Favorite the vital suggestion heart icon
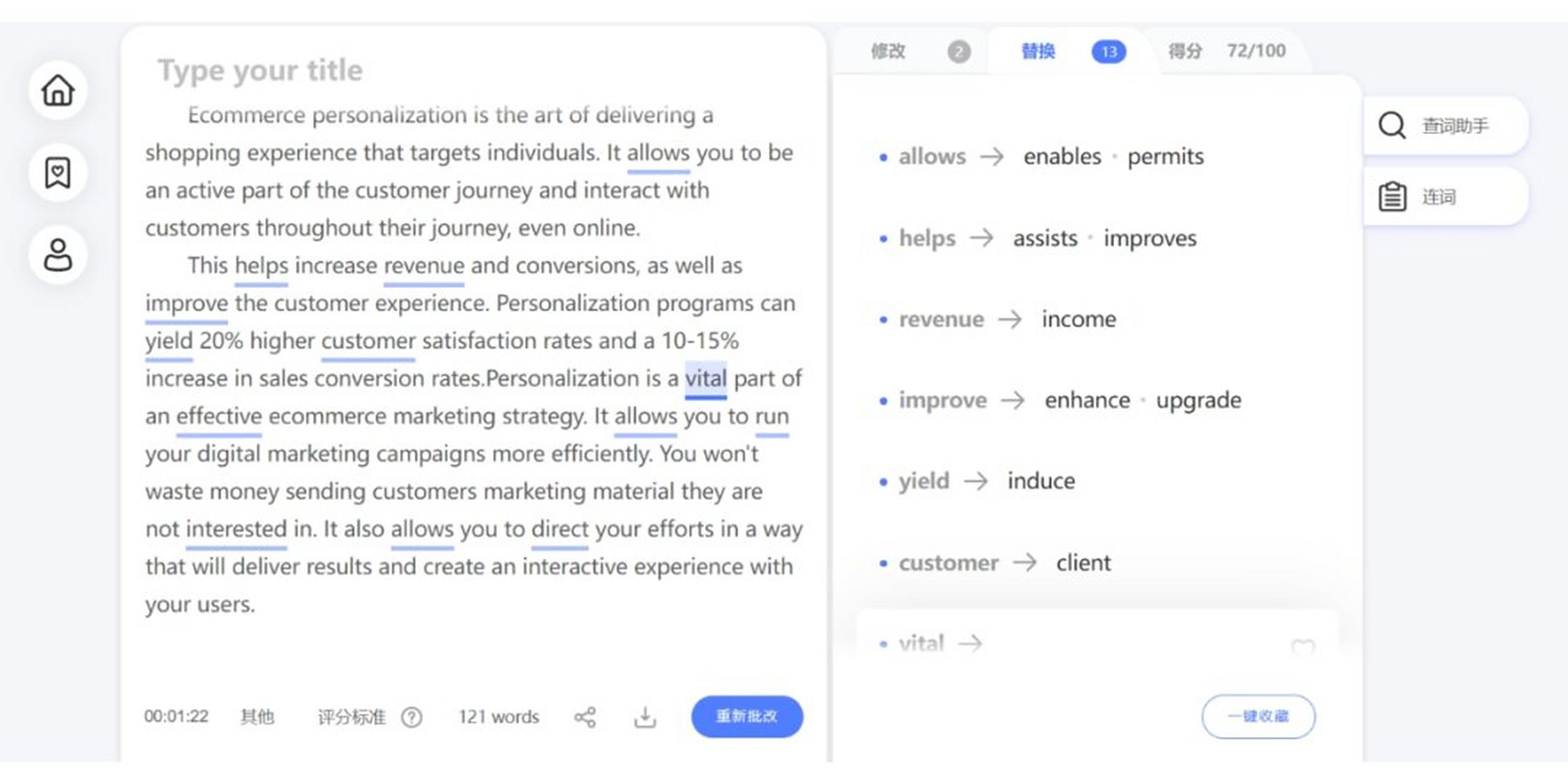The height and width of the screenshot is (784, 1568). click(1303, 647)
